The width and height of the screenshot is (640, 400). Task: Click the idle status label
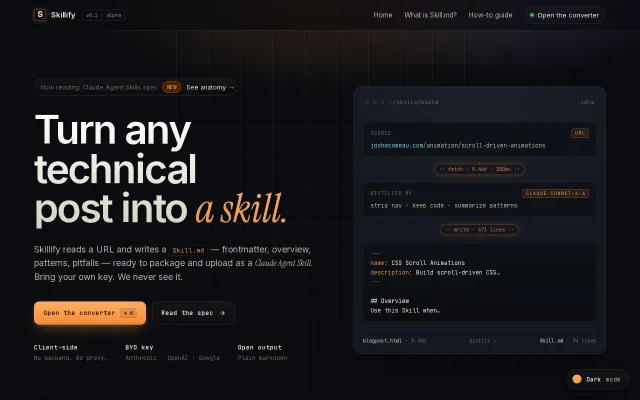tap(587, 102)
